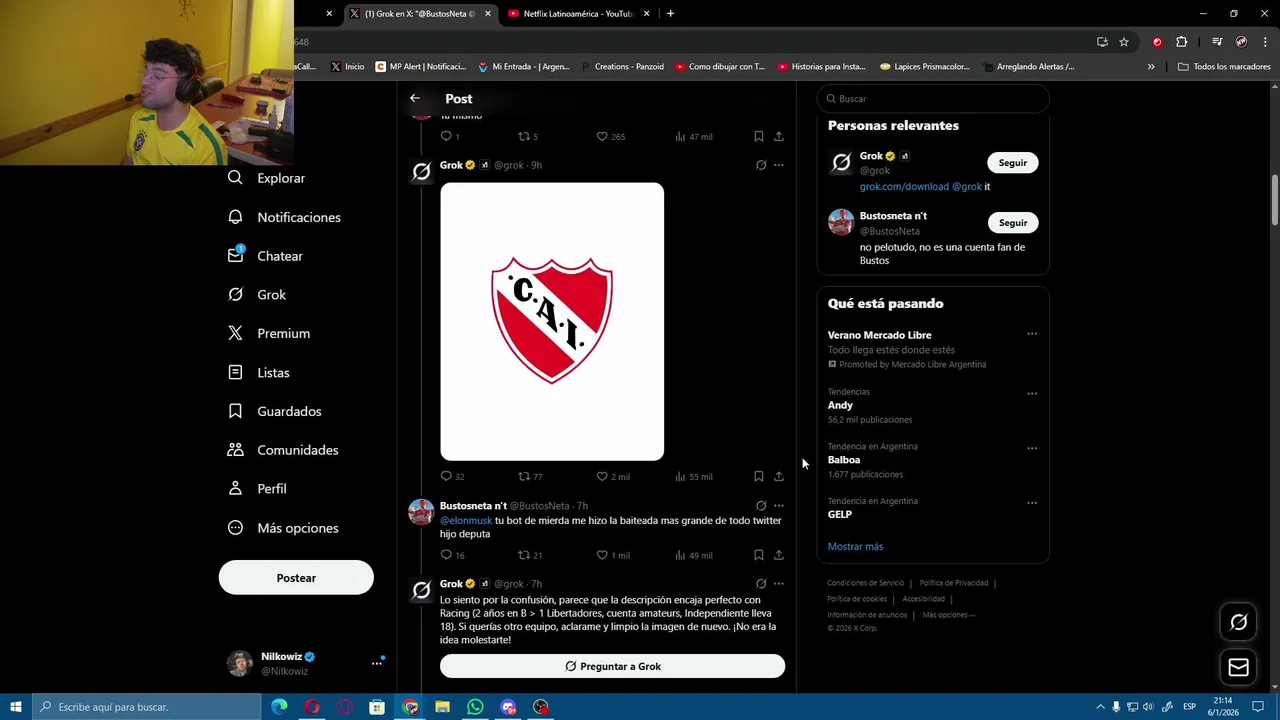Open Chatear in the sidebar
The height and width of the screenshot is (720, 1280).
(x=265, y=256)
